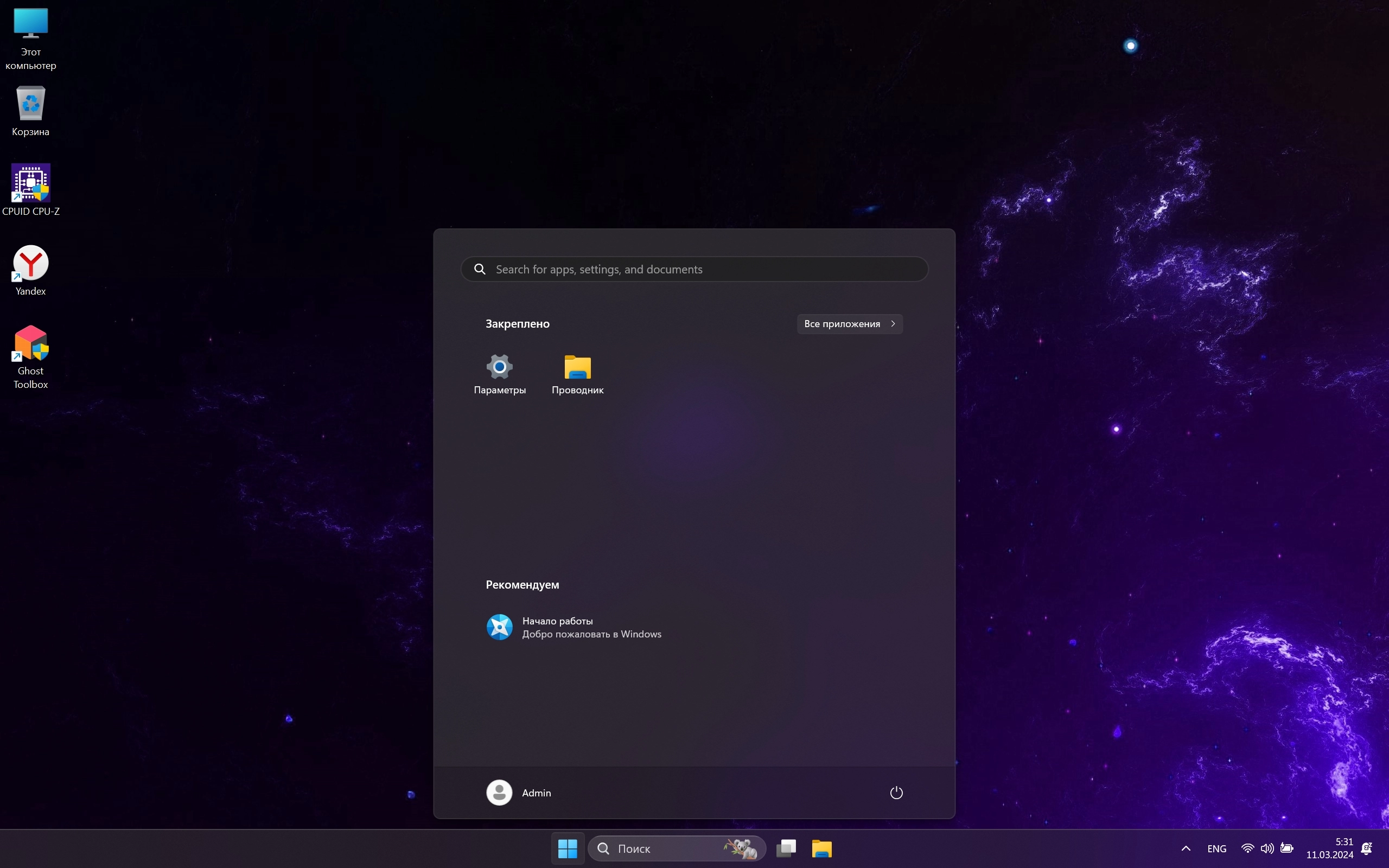Select the CPUID CPU-Z desktop shortcut
The width and height of the screenshot is (1389, 868).
pyautogui.click(x=31, y=189)
